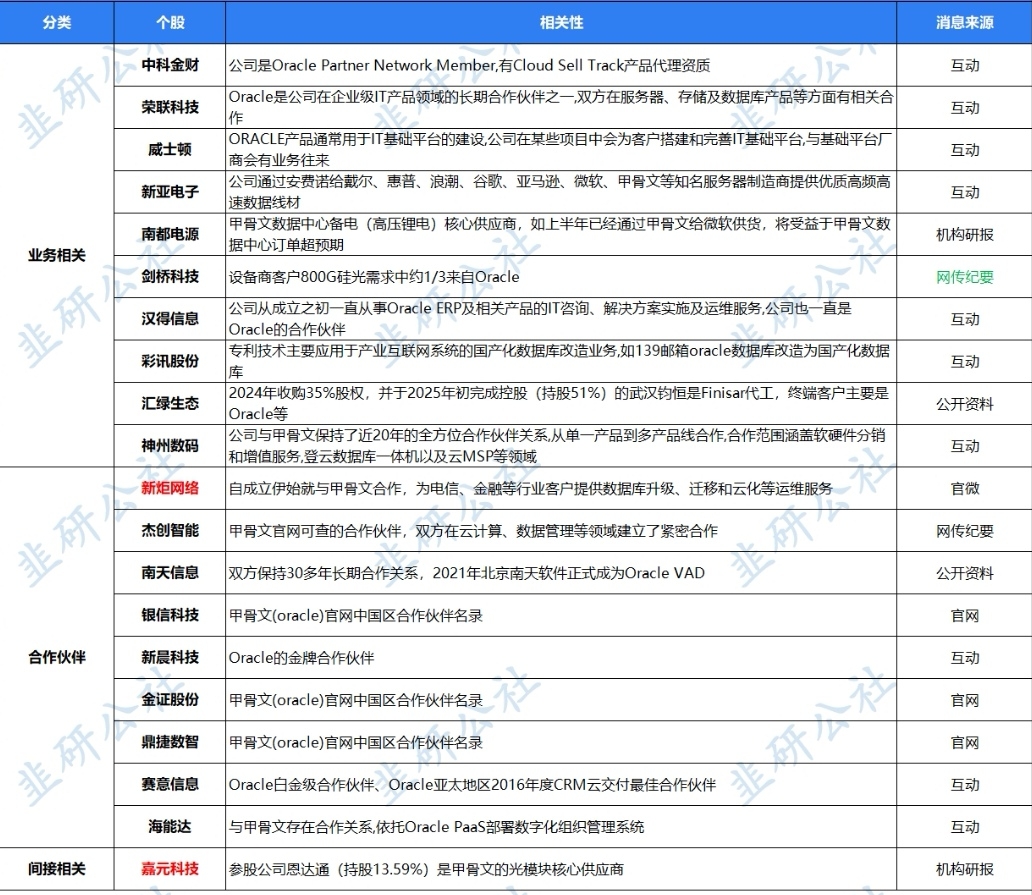The width and height of the screenshot is (1032, 895).
Task: Click 机构研报 source in 南都电源 row
Action: [964, 234]
